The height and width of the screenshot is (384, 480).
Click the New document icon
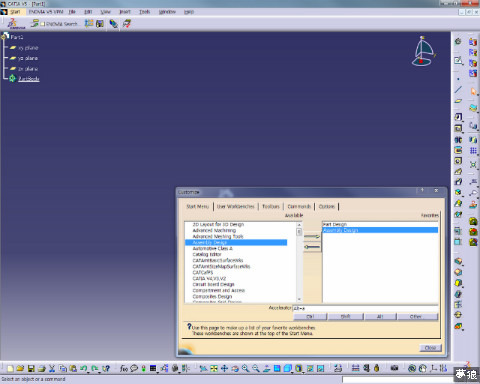click(10, 368)
